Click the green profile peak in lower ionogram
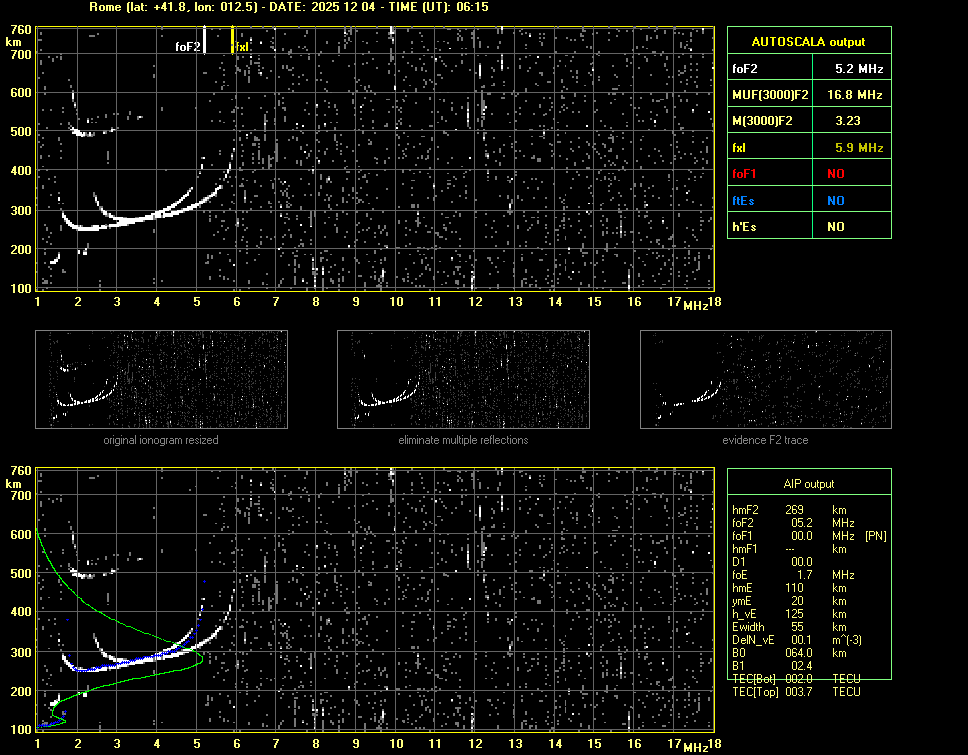The width and height of the screenshot is (968, 755). (x=201, y=658)
